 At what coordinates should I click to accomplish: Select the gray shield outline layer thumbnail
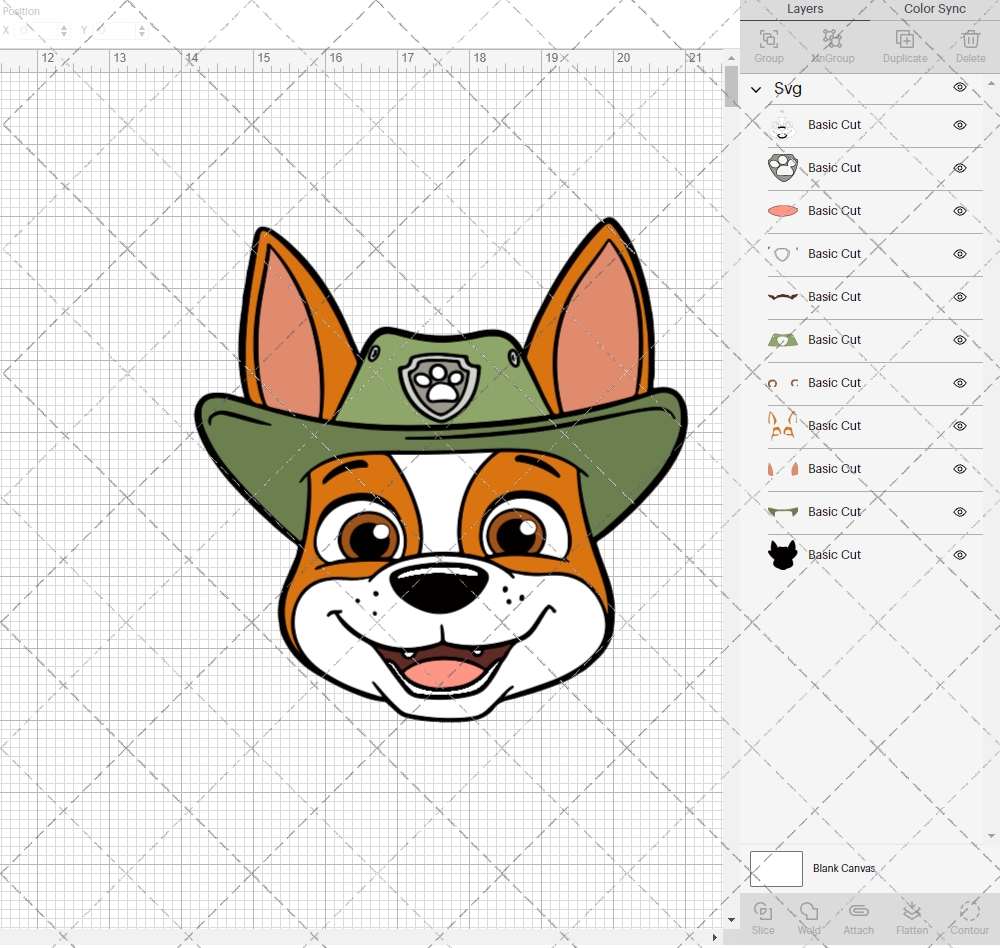click(783, 254)
